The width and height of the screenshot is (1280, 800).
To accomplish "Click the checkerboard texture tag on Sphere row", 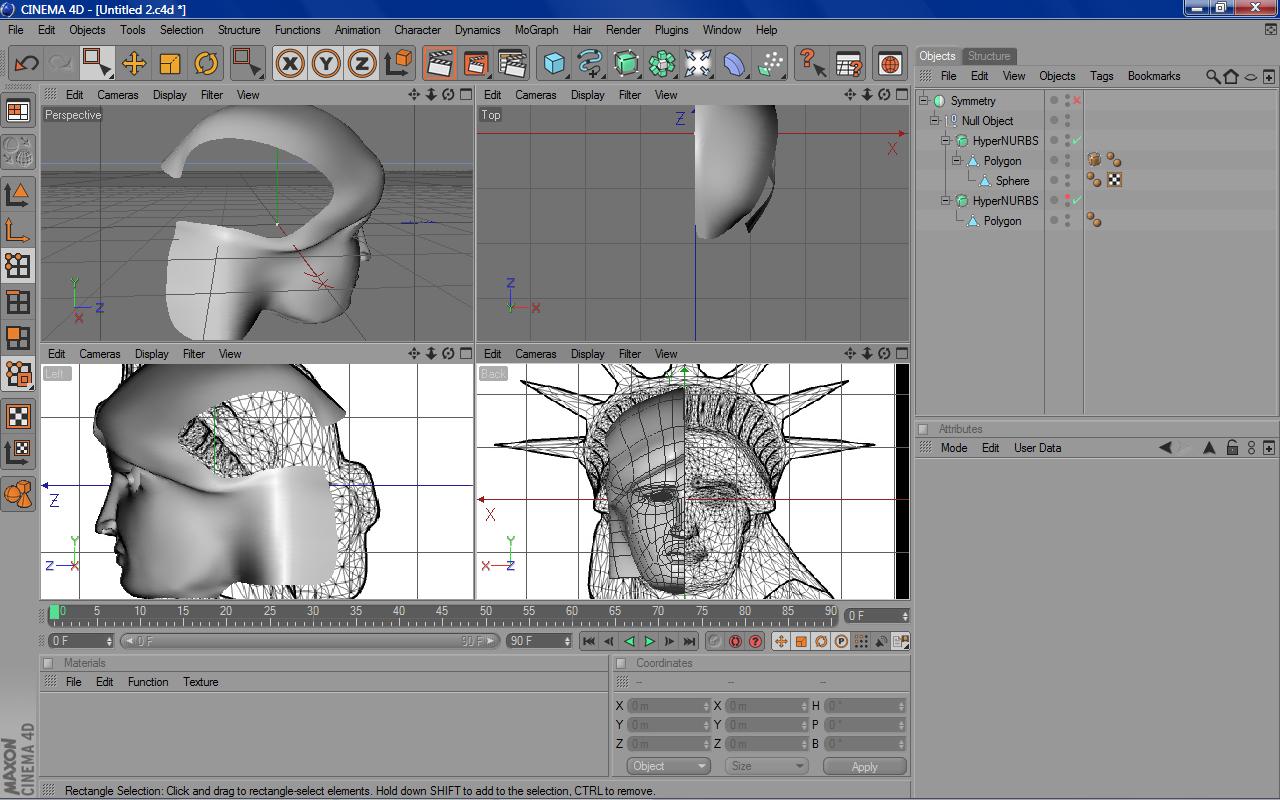I will click(1114, 180).
